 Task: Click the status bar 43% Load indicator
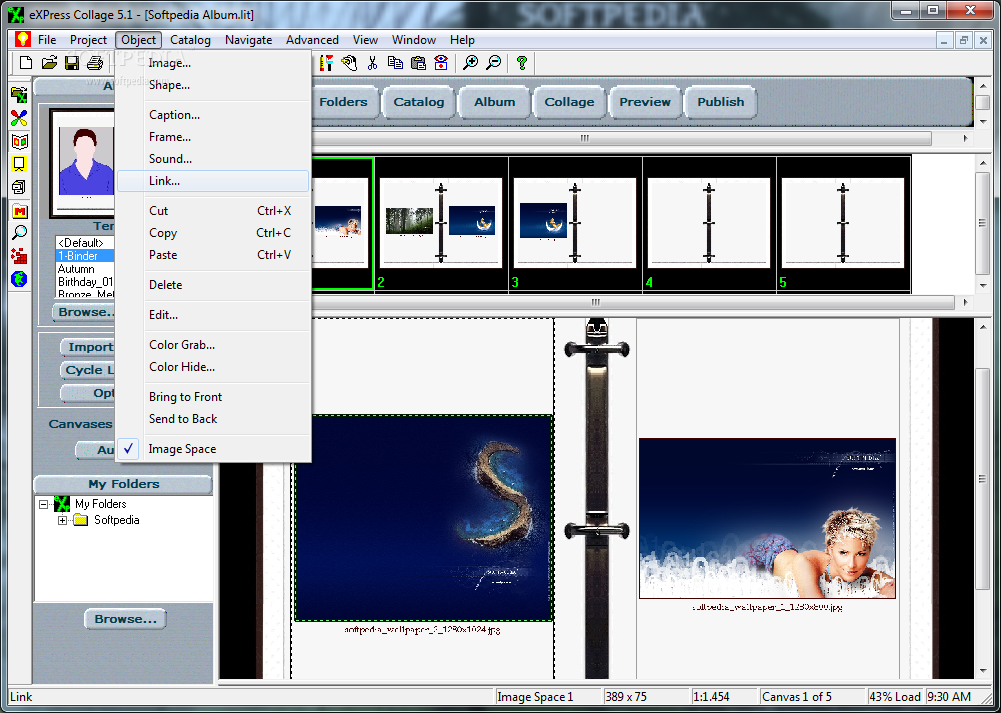895,697
